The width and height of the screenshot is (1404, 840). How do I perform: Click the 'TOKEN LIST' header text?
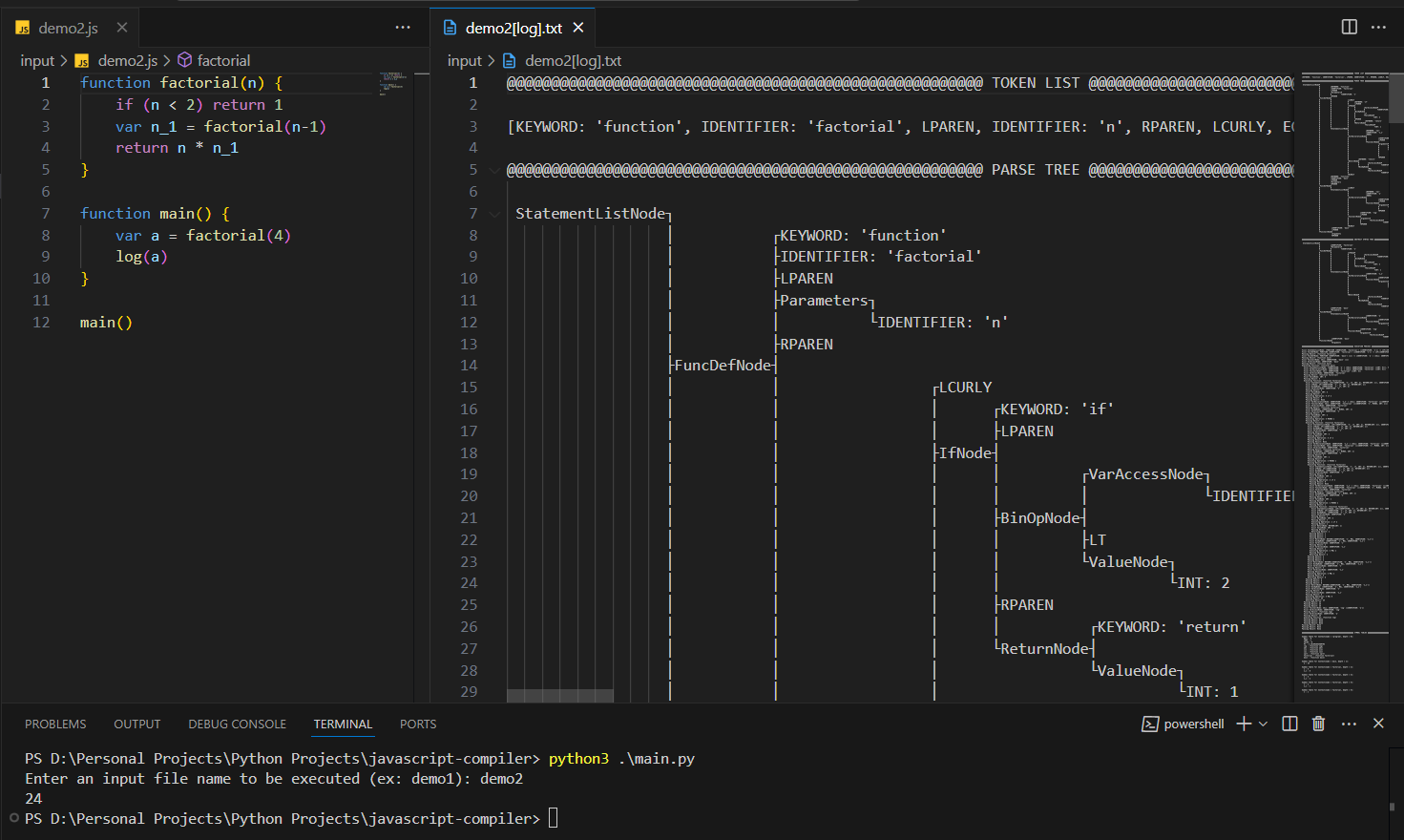click(x=1036, y=83)
